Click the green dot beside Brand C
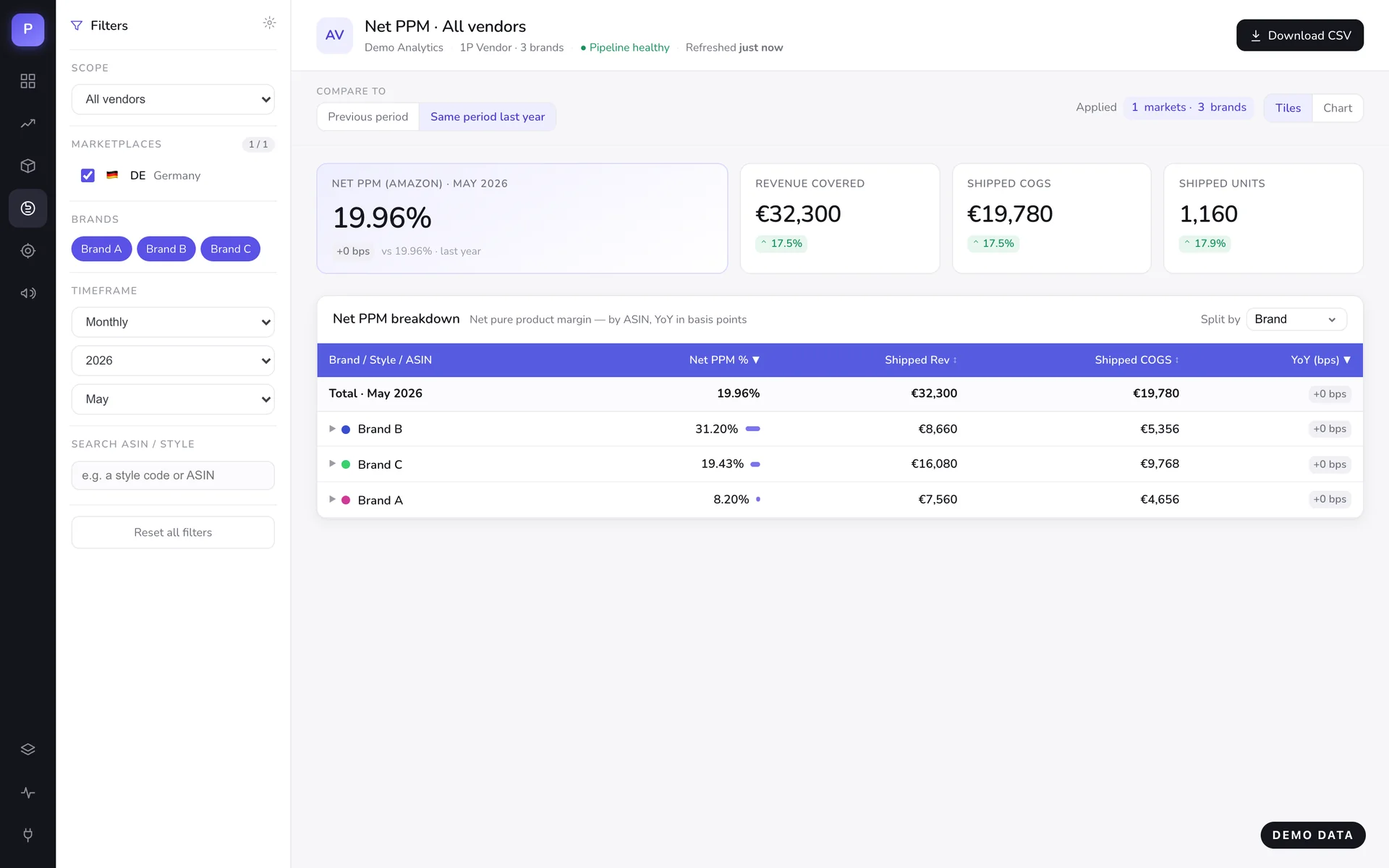 (346, 464)
